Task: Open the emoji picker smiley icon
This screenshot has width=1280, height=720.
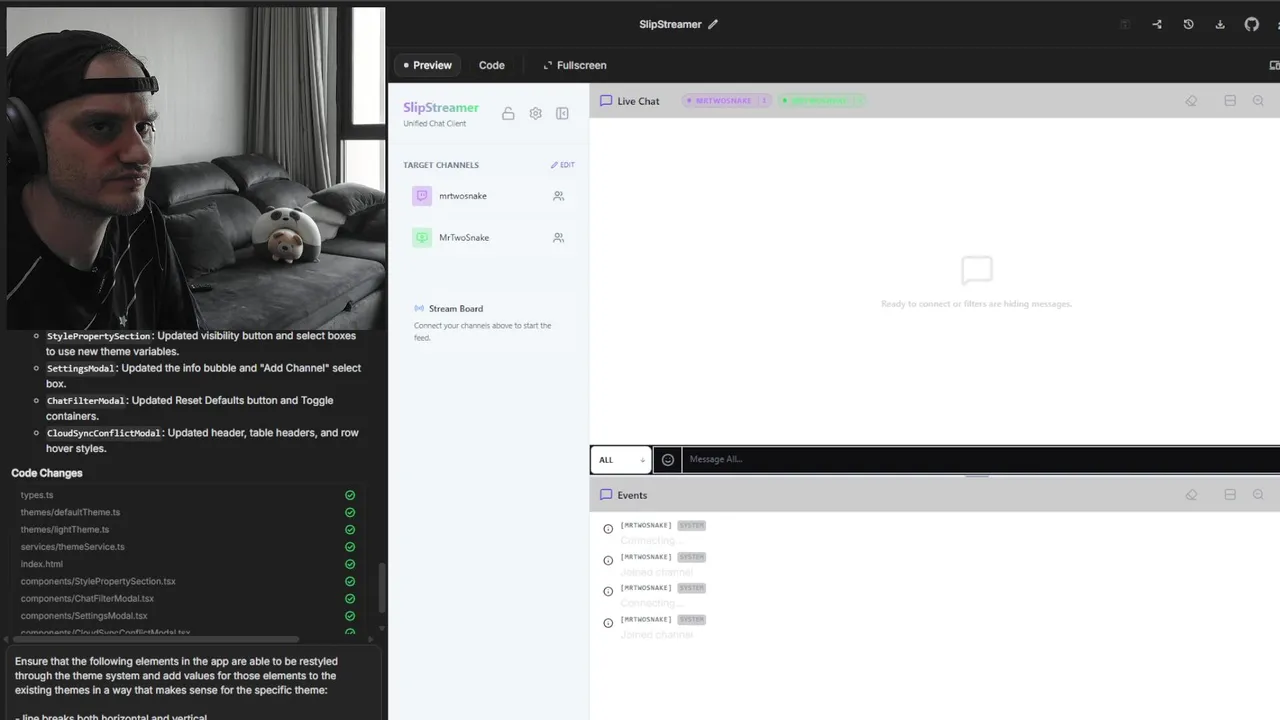Action: 668,460
